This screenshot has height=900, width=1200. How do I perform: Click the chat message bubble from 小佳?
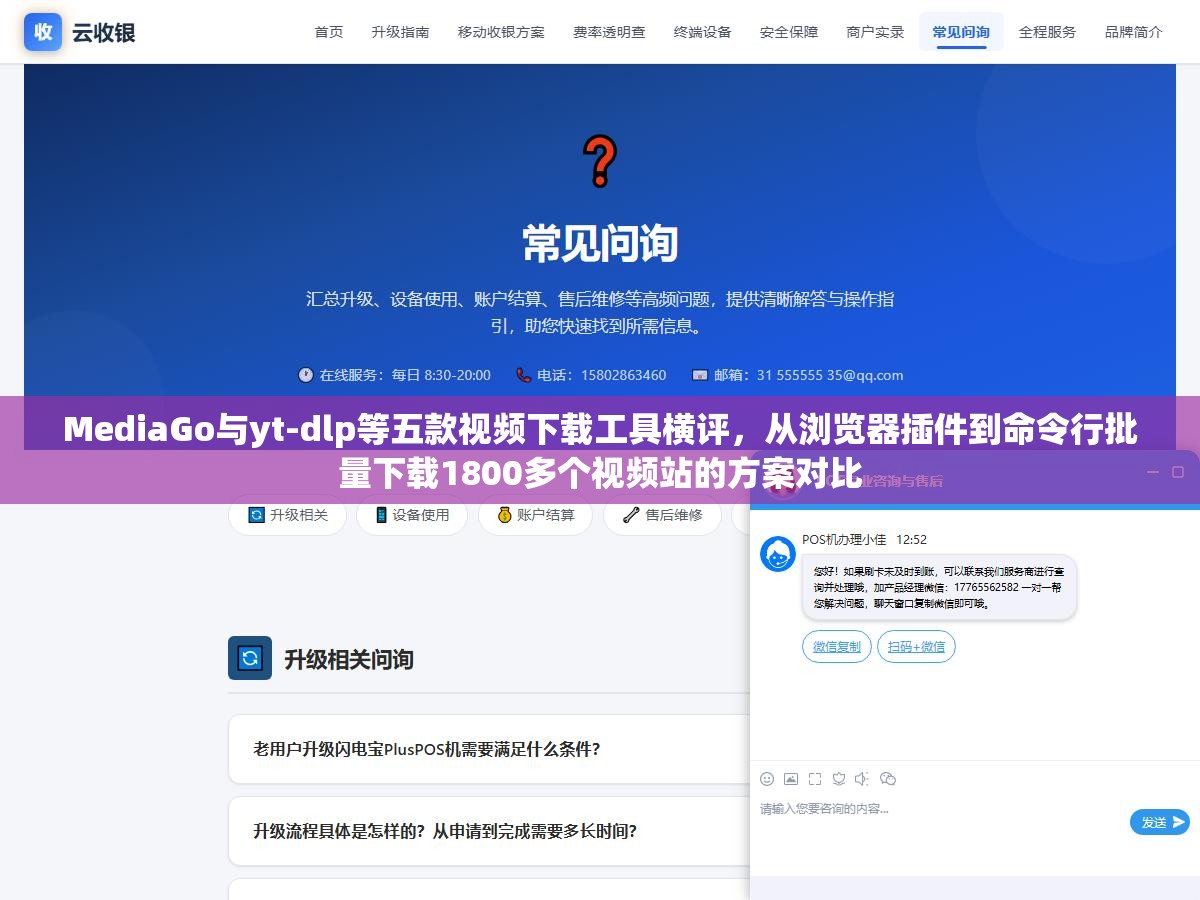coord(939,587)
